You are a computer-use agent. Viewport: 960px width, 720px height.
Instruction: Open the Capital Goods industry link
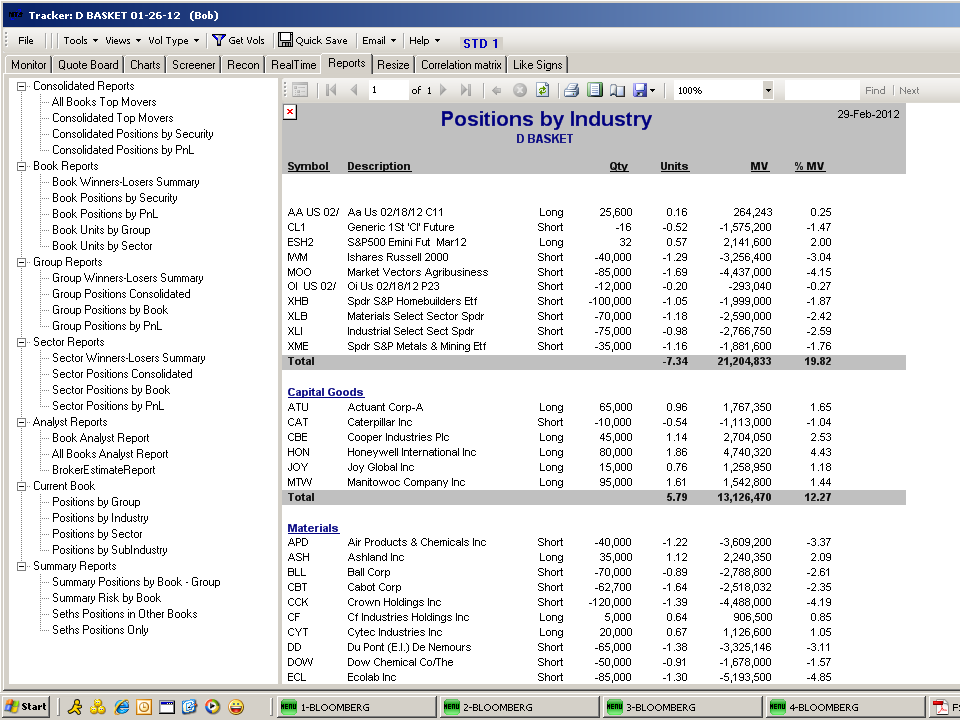pyautogui.click(x=326, y=392)
